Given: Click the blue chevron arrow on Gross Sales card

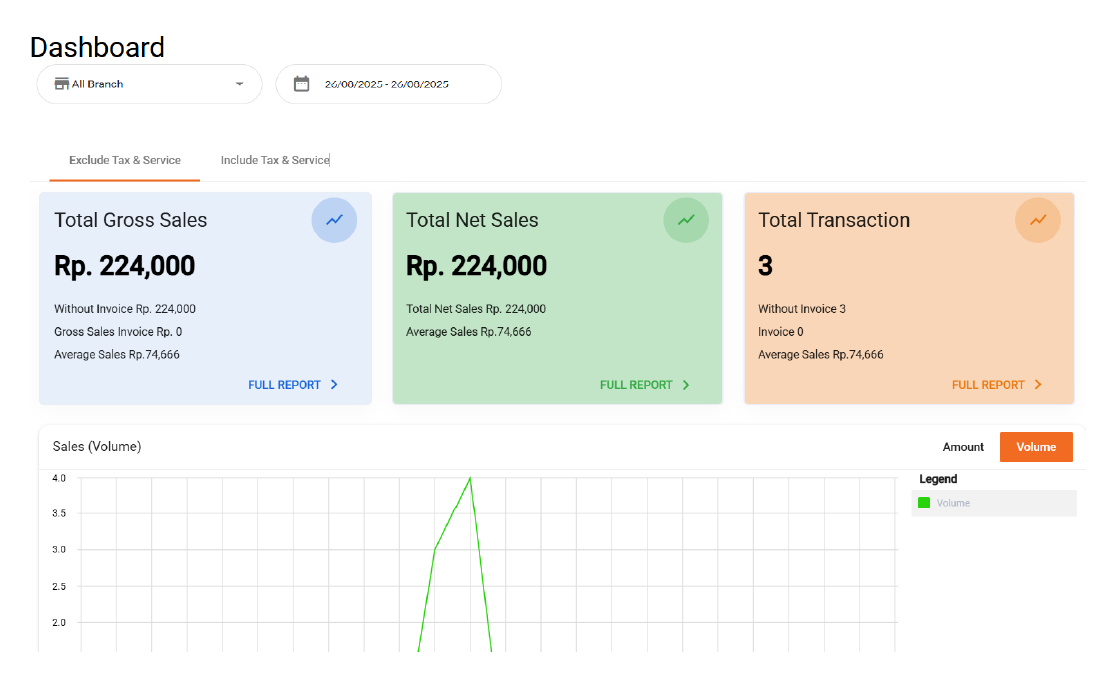Looking at the screenshot, I should [334, 385].
